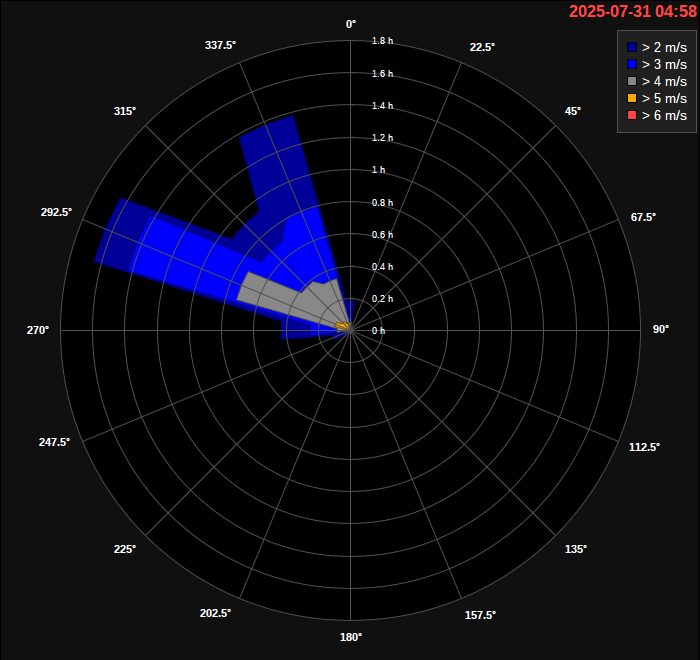
Task: Click the 202.5° direction label
Action: coord(215,613)
